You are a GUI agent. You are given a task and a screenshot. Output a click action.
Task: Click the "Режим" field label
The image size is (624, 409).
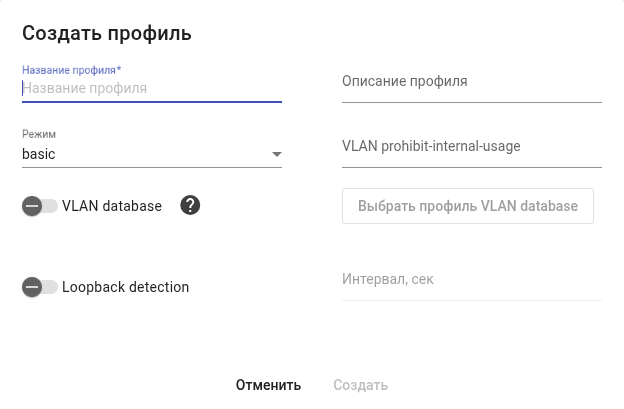click(x=40, y=134)
